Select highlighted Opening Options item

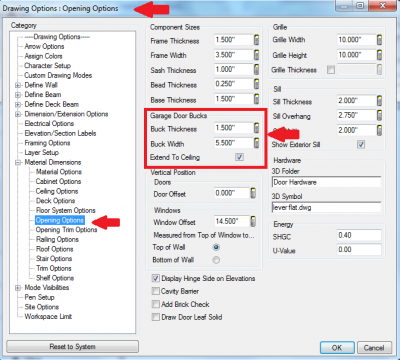pos(60,220)
